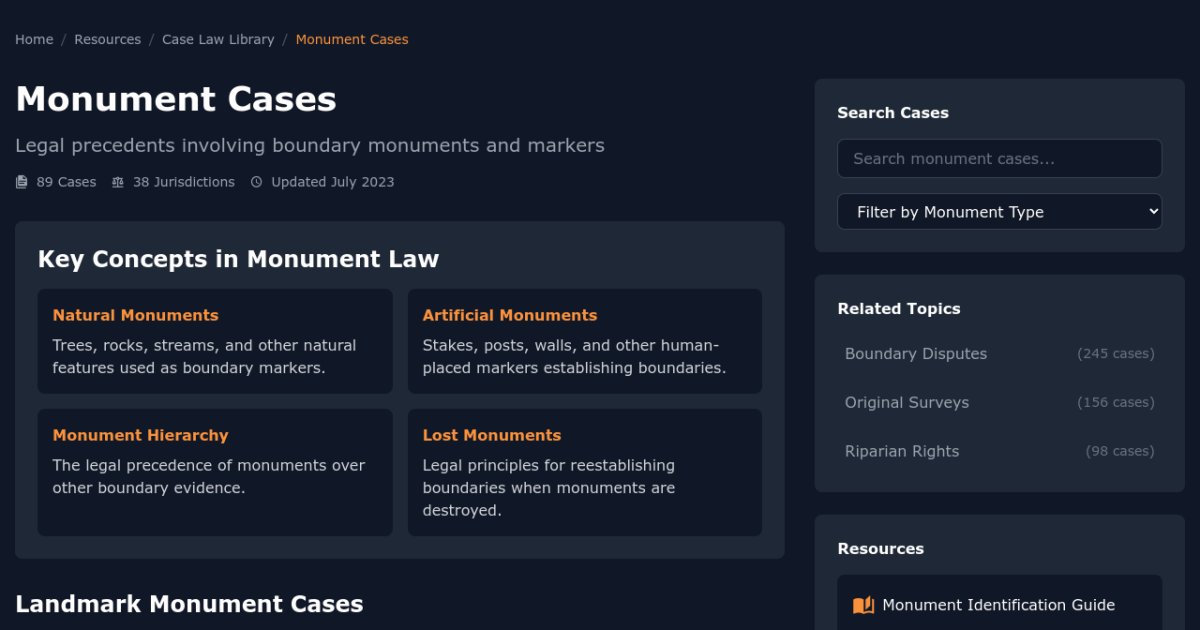Click the Landmark Monument Cases heading
1200x630 pixels.
(x=189, y=604)
